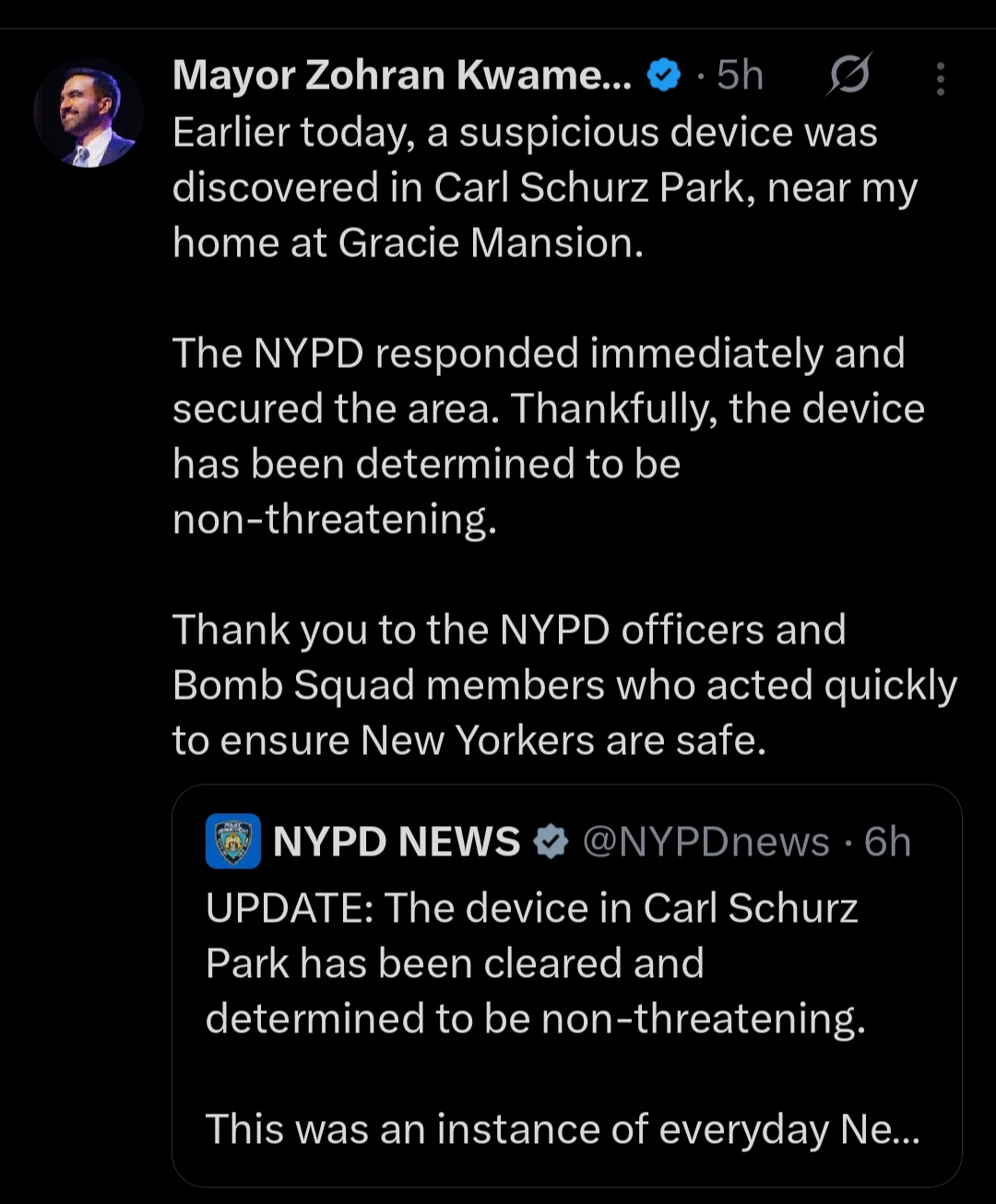Tap the quoted tweet's 6h timestamp
The height and width of the screenshot is (1204, 996).
click(x=887, y=842)
